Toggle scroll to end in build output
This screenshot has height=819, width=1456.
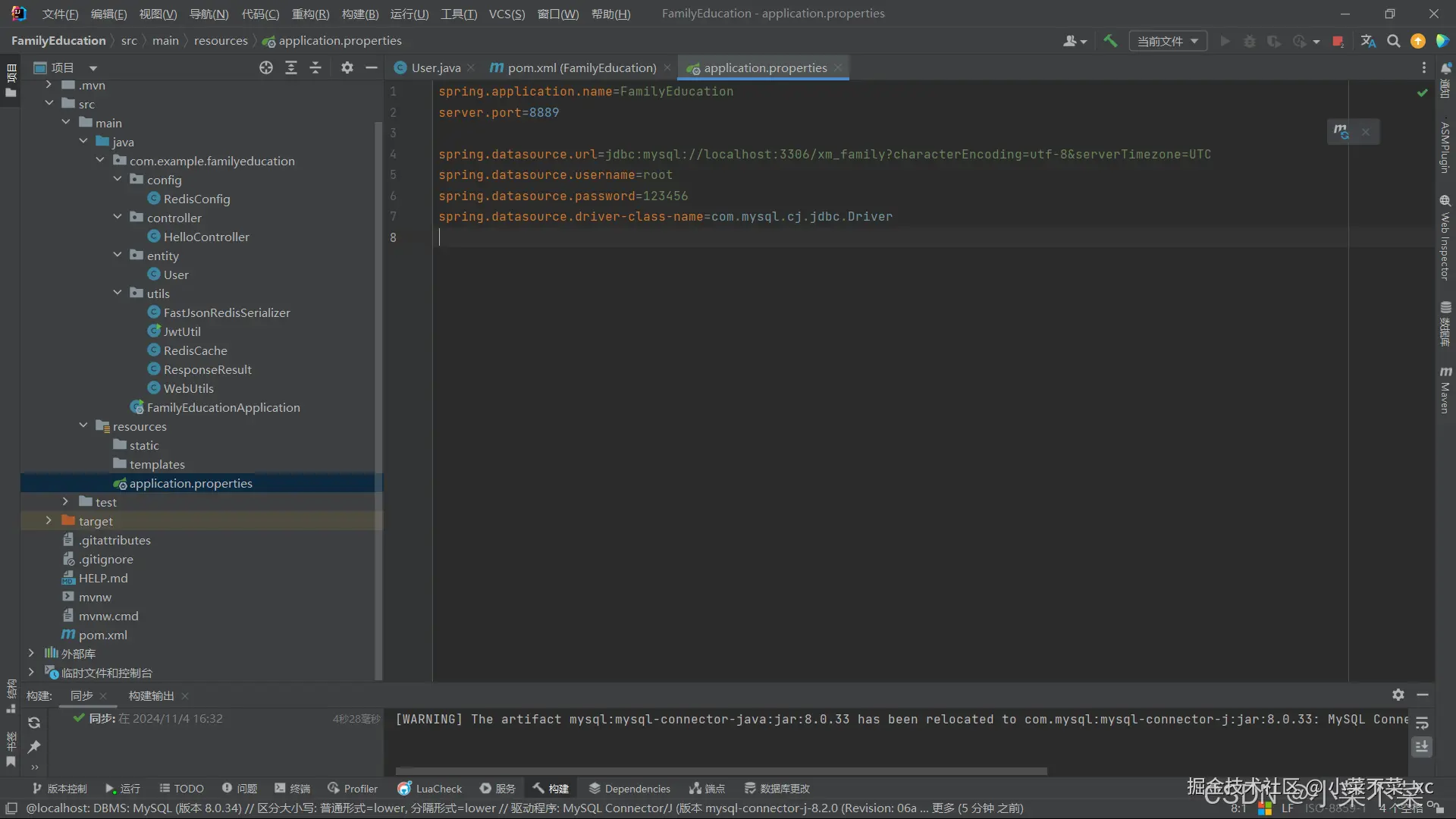pos(1422,747)
